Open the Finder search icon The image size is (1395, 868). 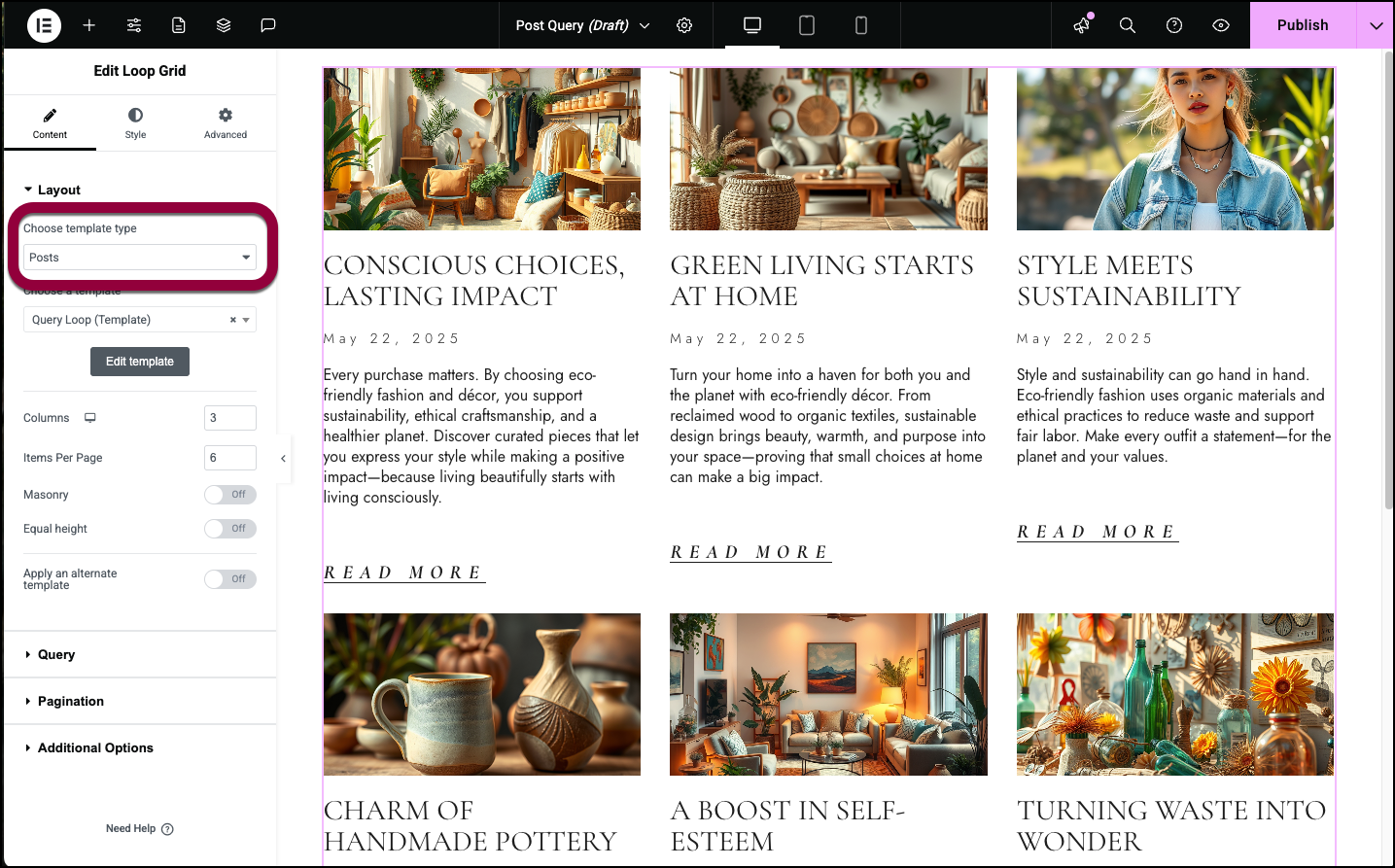point(1128,25)
